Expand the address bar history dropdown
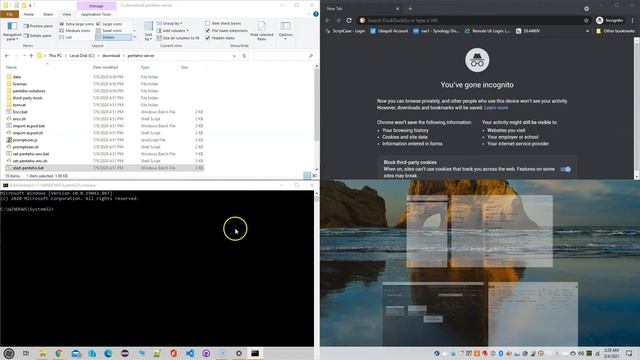This screenshot has width=640, height=360. coord(234,56)
